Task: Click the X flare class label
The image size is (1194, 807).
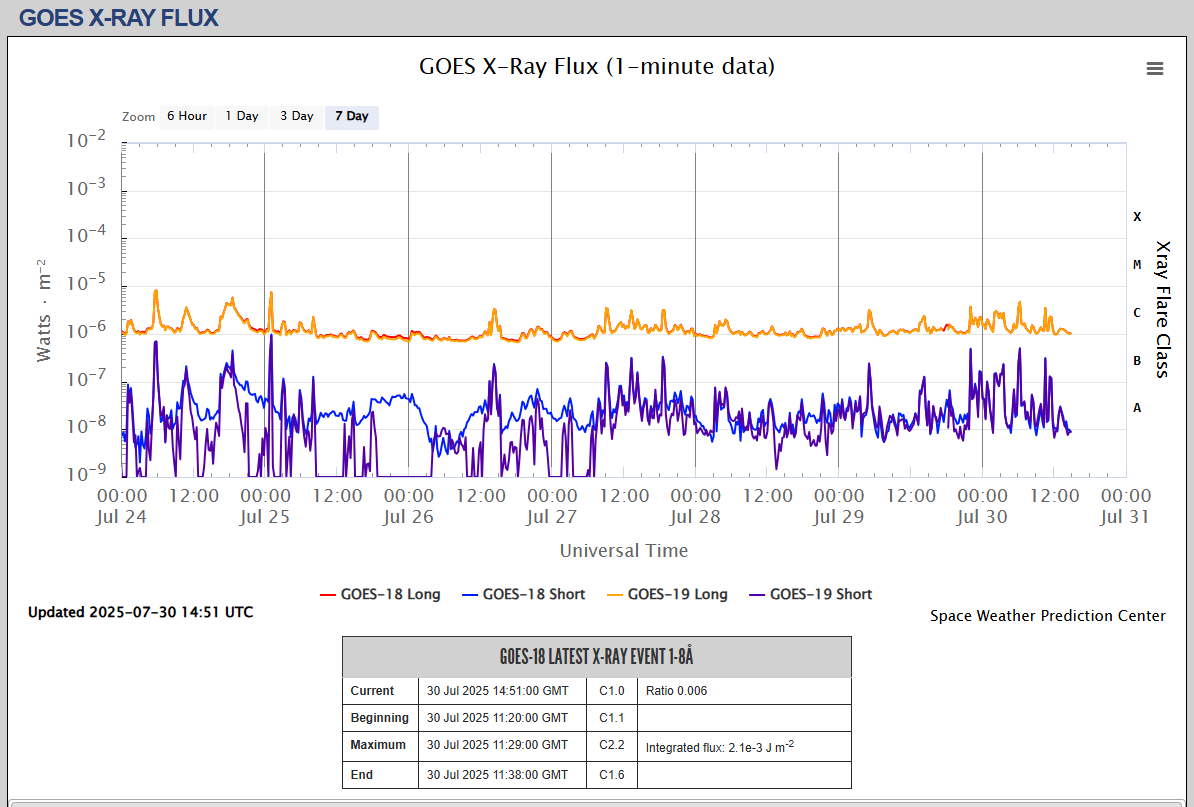Action: [x=1137, y=217]
